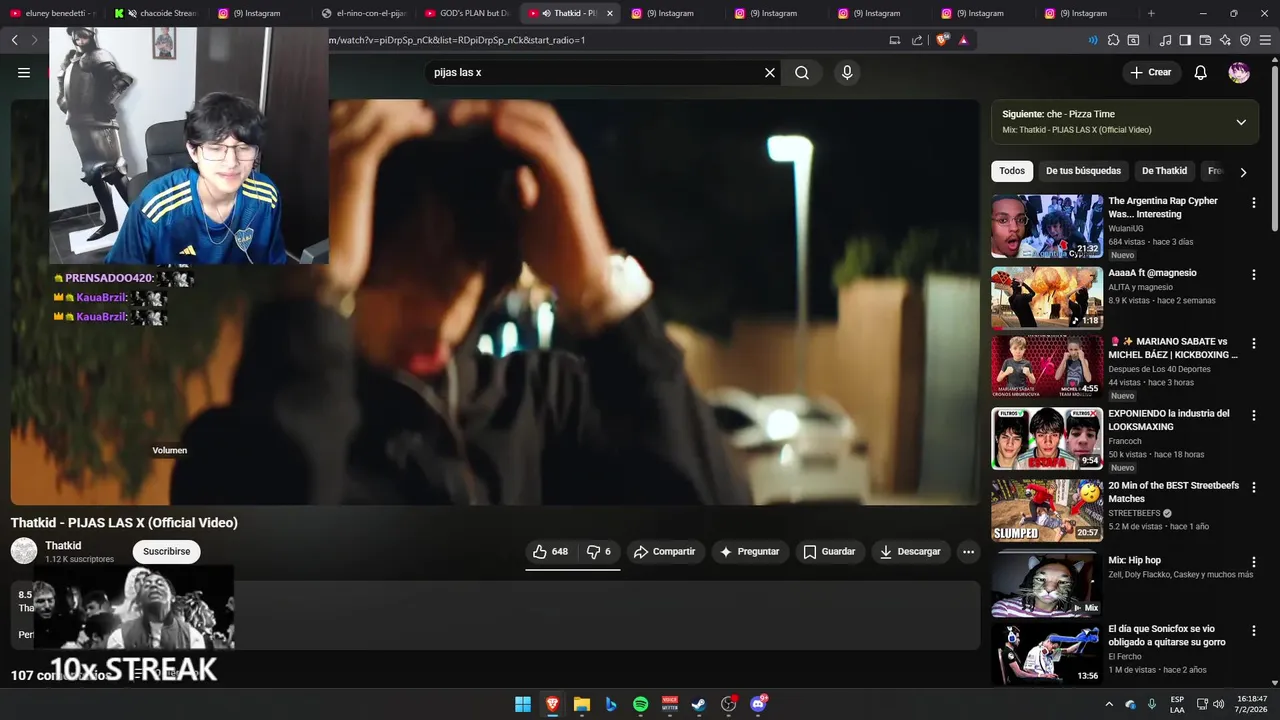Click the Brave Rewards triangle icon
Viewport: 1280px width, 720px height.
pos(964,40)
